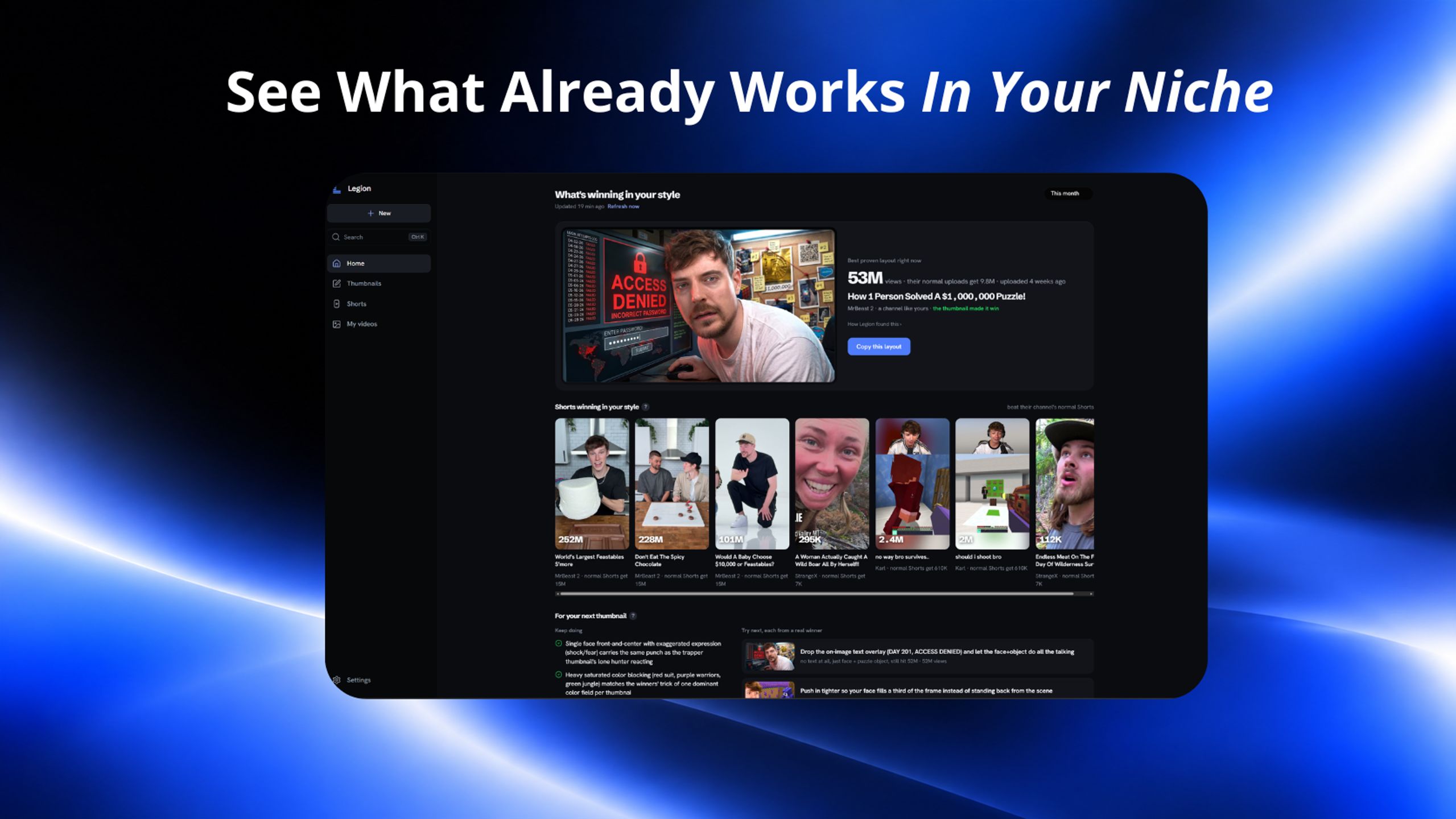The height and width of the screenshot is (819, 1456).
Task: Click the help icon beside Shorts winning heading
Action: [645, 407]
